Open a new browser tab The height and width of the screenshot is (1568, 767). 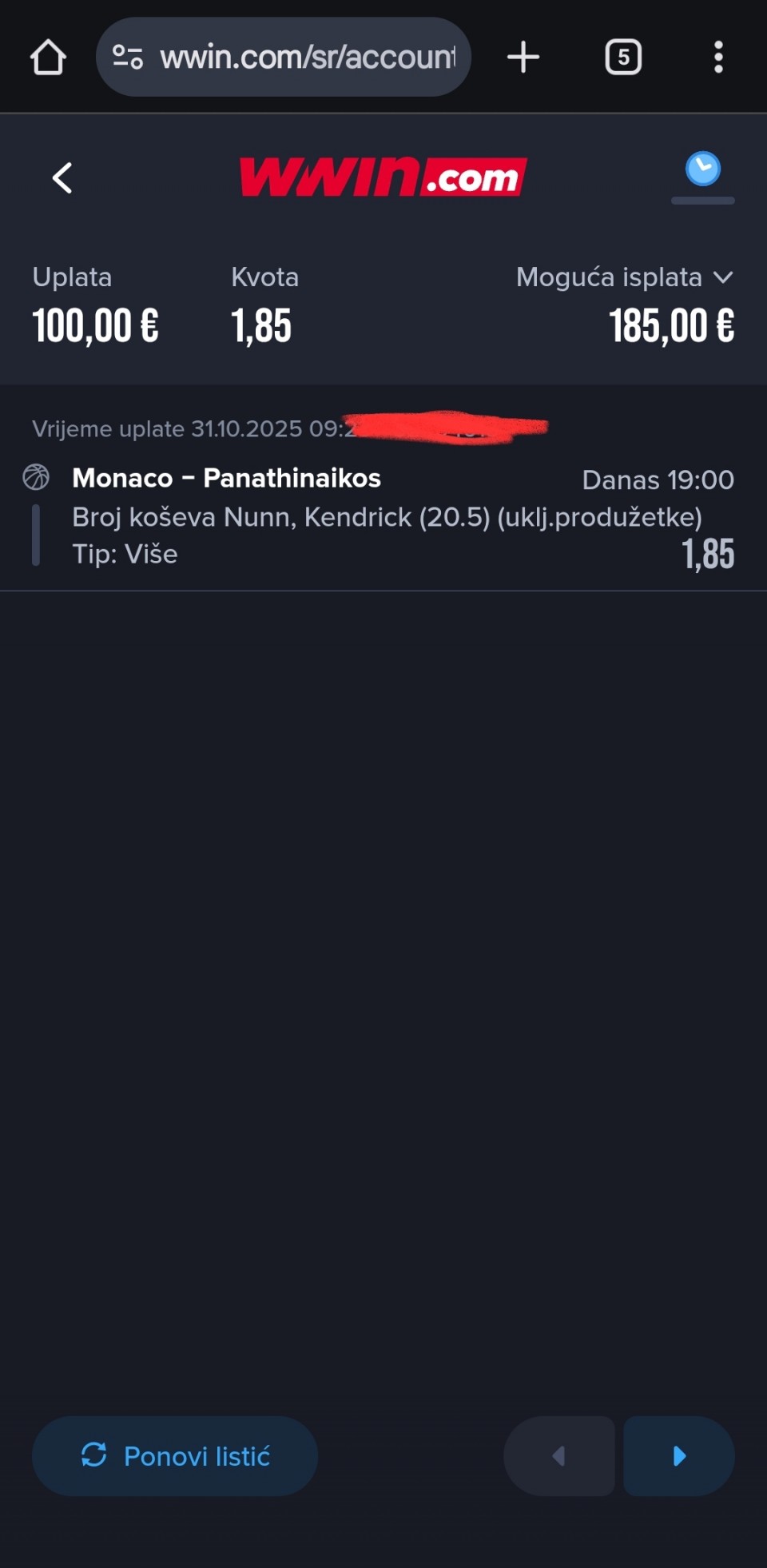(523, 58)
